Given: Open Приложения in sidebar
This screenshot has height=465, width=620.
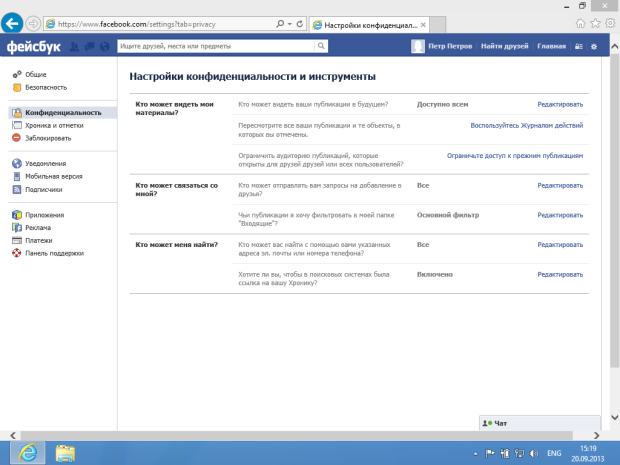Looking at the screenshot, I should click(45, 215).
